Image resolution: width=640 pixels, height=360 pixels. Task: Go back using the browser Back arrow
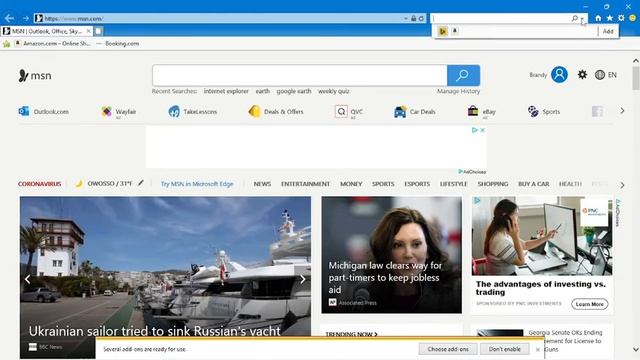pos(9,18)
